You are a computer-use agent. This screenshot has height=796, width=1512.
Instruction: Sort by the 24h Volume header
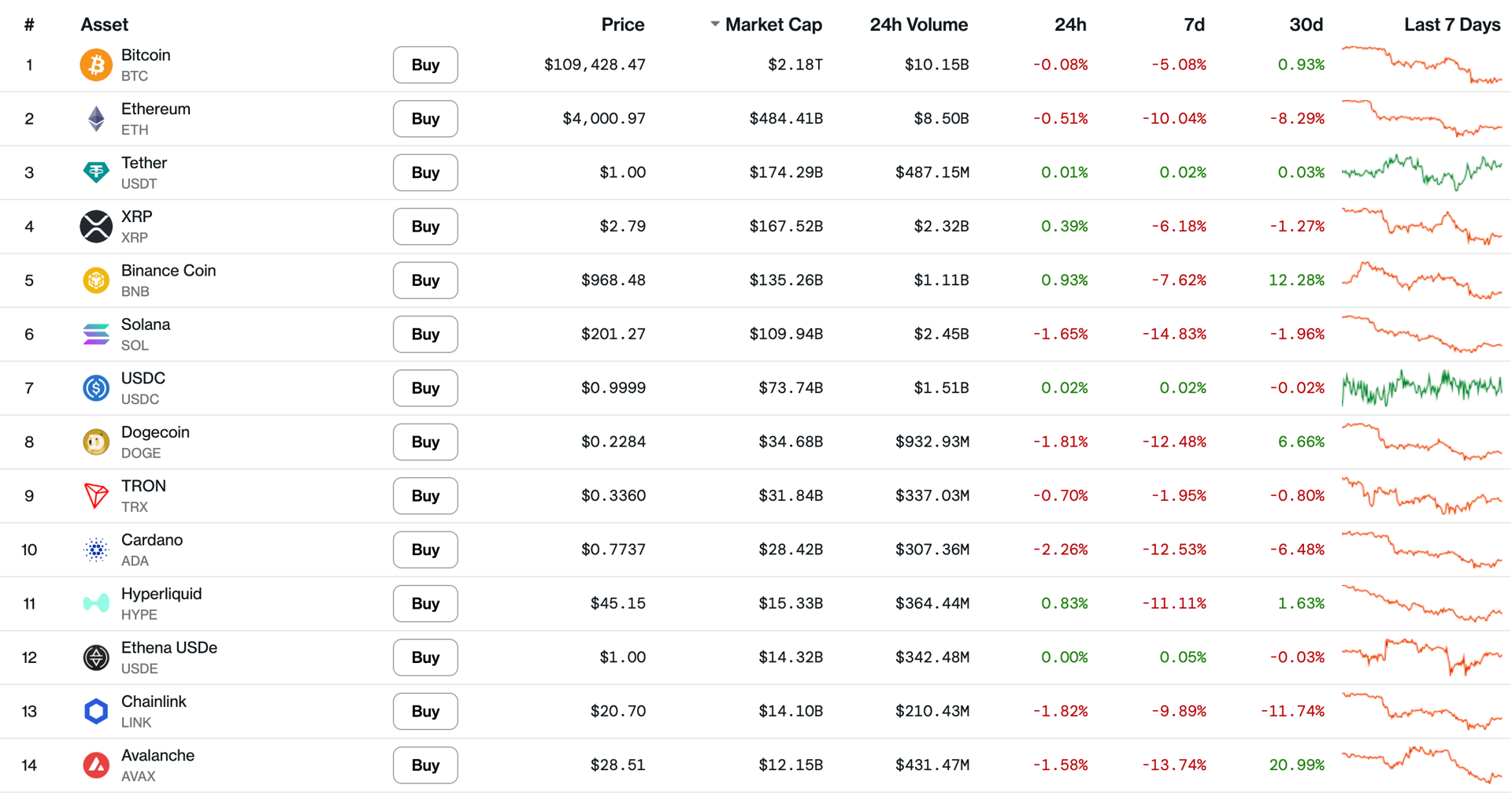tap(918, 24)
